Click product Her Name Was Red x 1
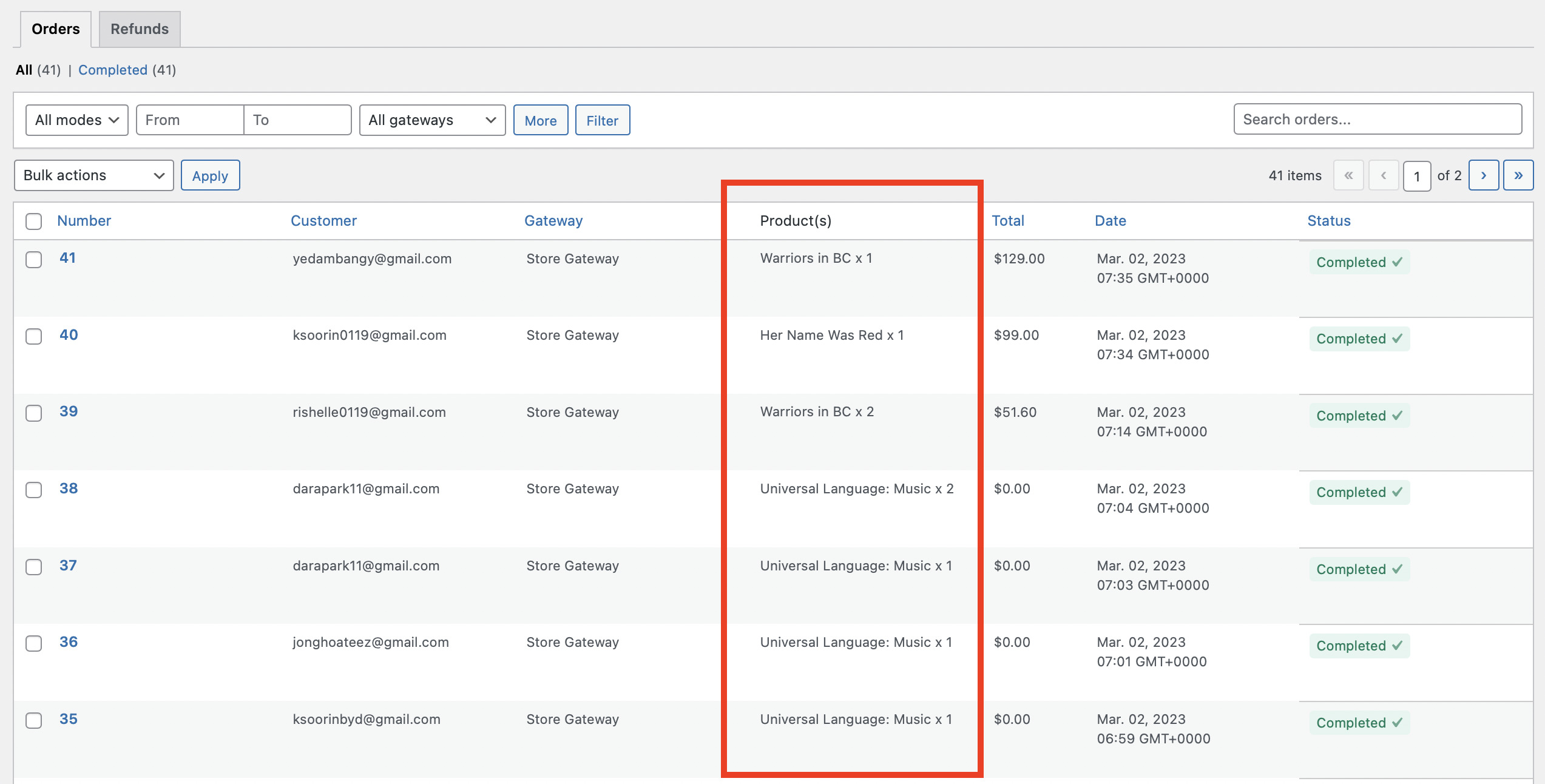 point(832,335)
